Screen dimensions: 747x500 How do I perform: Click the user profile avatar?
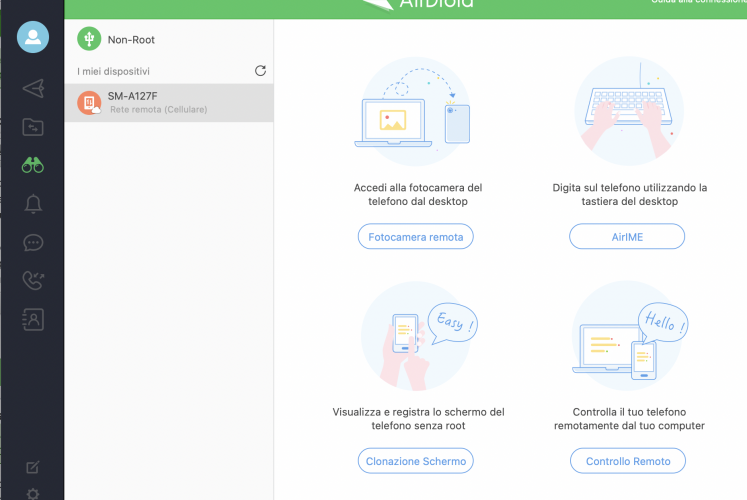[x=33, y=37]
